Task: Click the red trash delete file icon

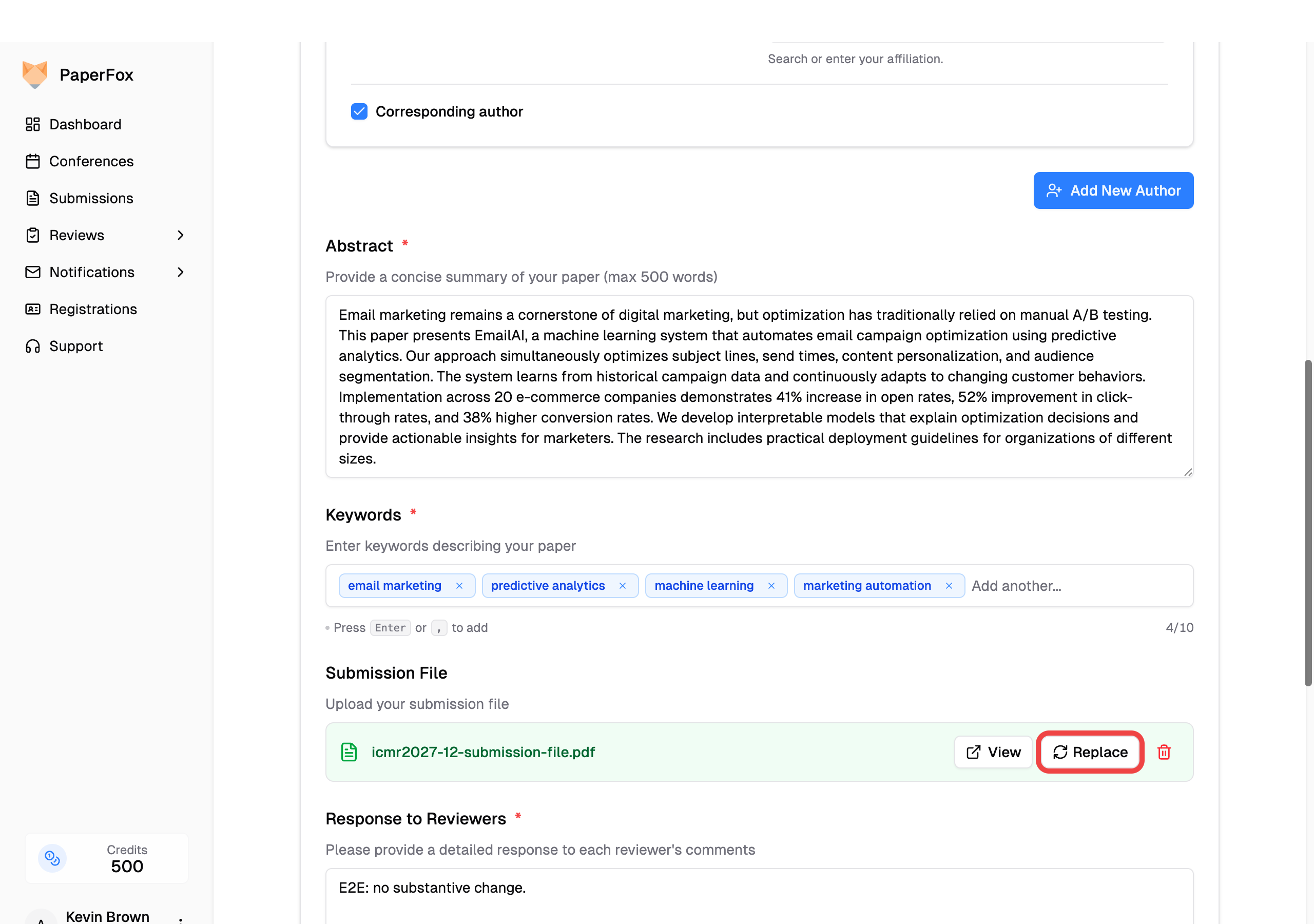Action: point(1164,752)
